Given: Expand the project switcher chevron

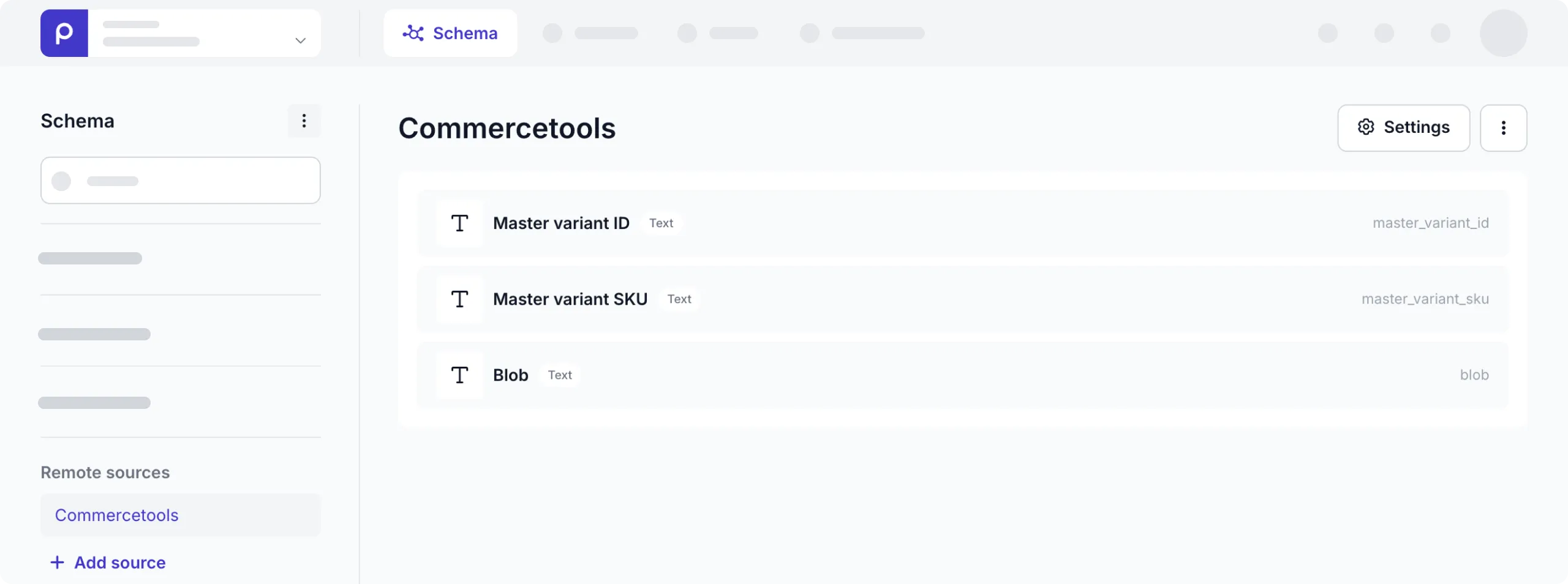Looking at the screenshot, I should click(300, 40).
